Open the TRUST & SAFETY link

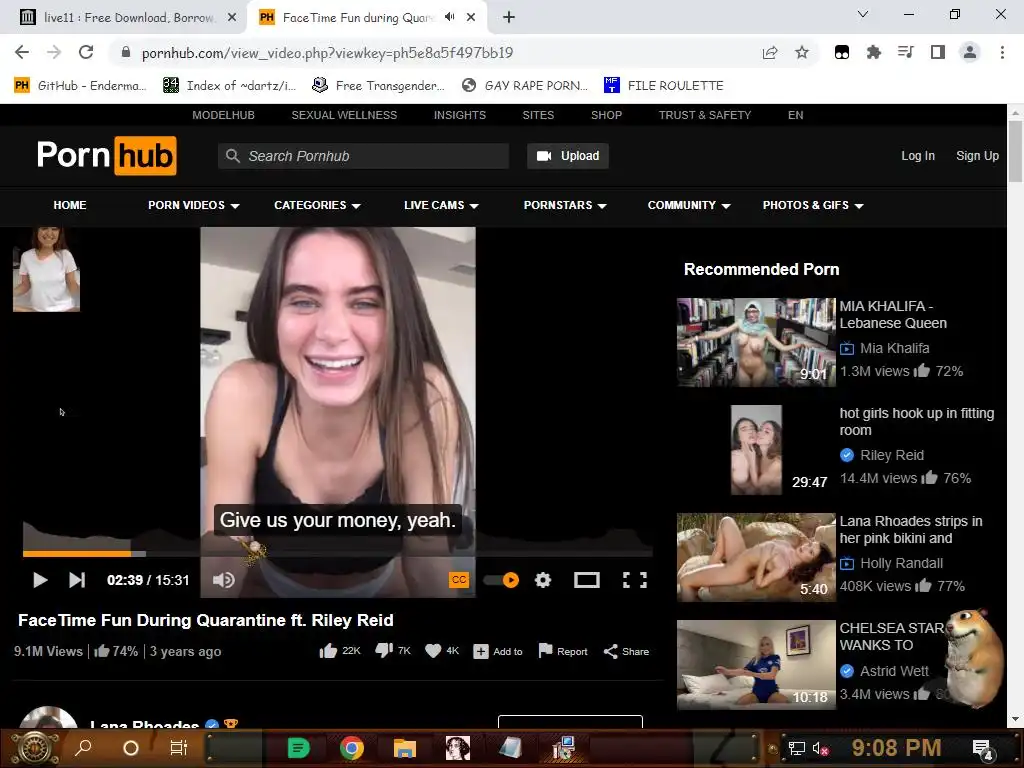tap(705, 115)
